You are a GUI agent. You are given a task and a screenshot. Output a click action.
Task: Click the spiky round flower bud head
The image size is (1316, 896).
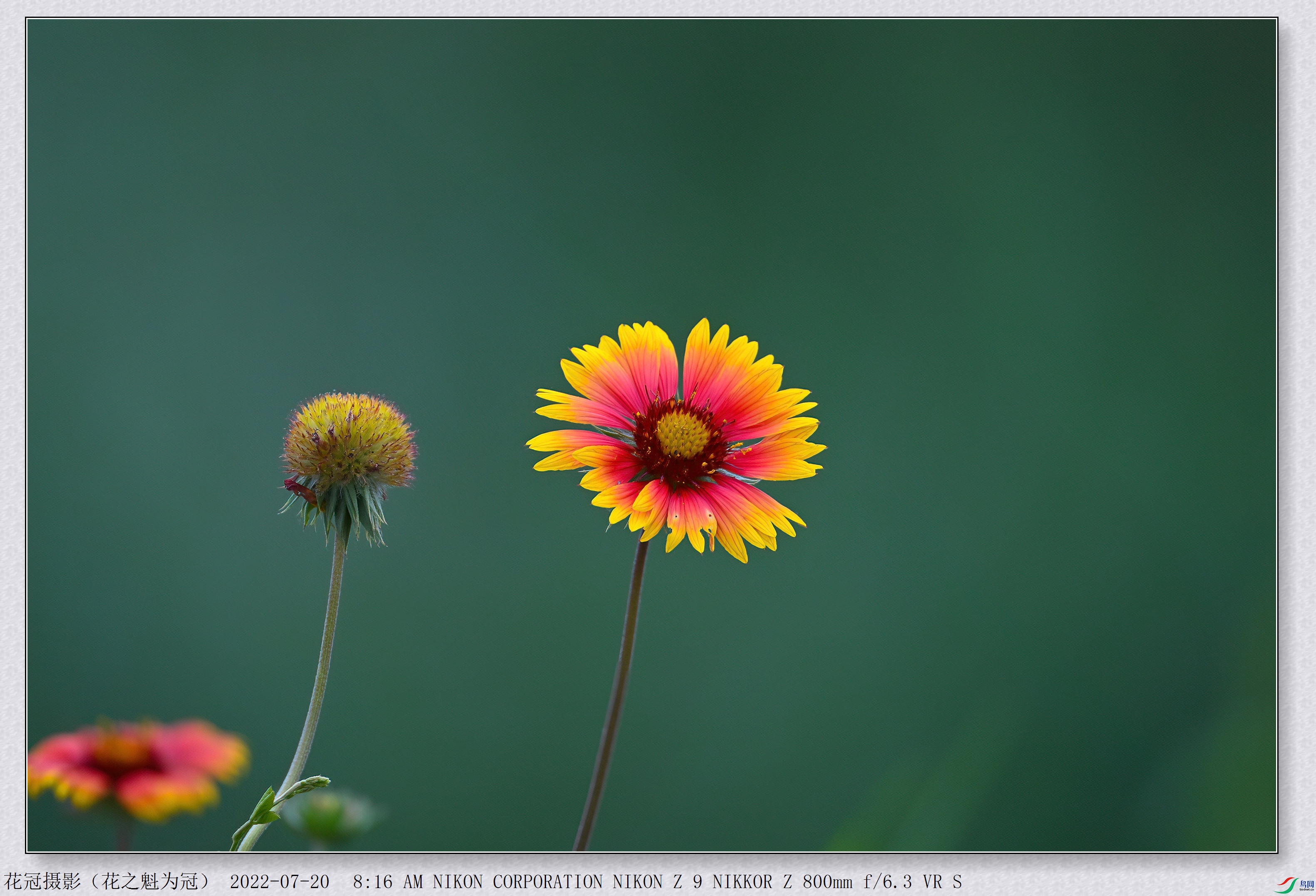coord(349,441)
